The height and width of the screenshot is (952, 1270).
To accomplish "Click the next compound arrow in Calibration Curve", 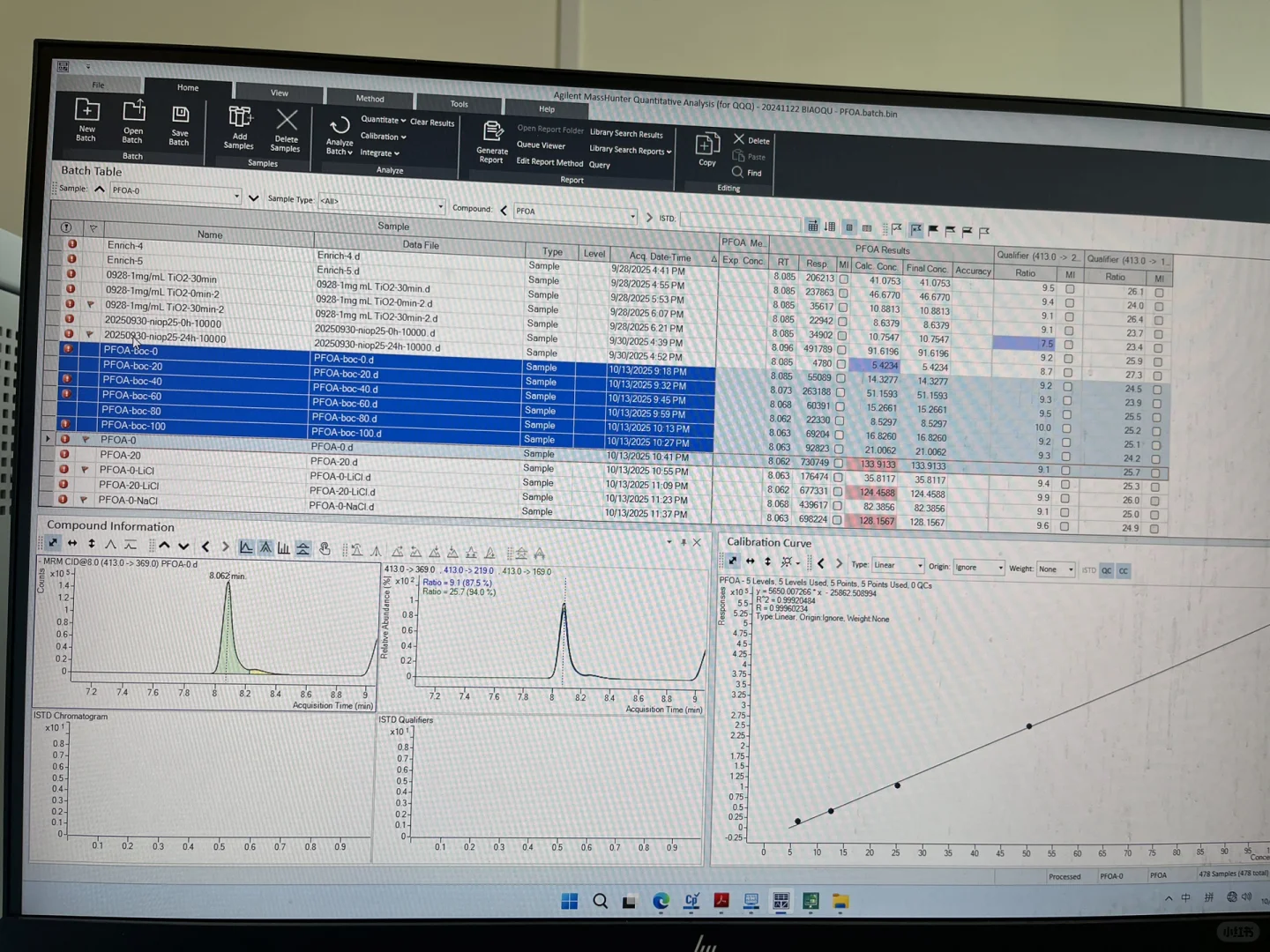I will 840,563.
